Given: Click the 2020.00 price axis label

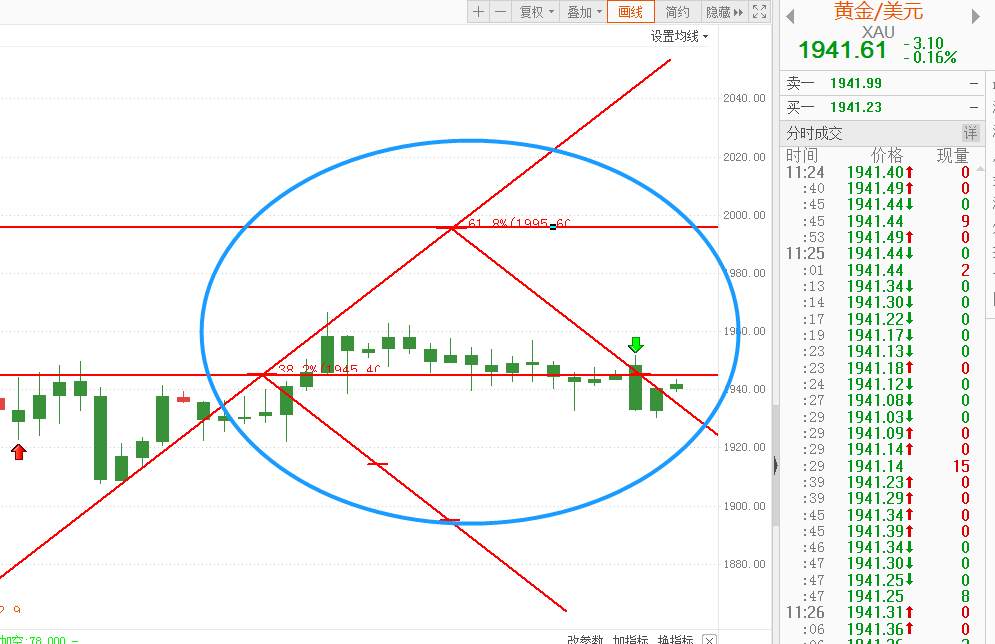Looking at the screenshot, I should pos(744,157).
